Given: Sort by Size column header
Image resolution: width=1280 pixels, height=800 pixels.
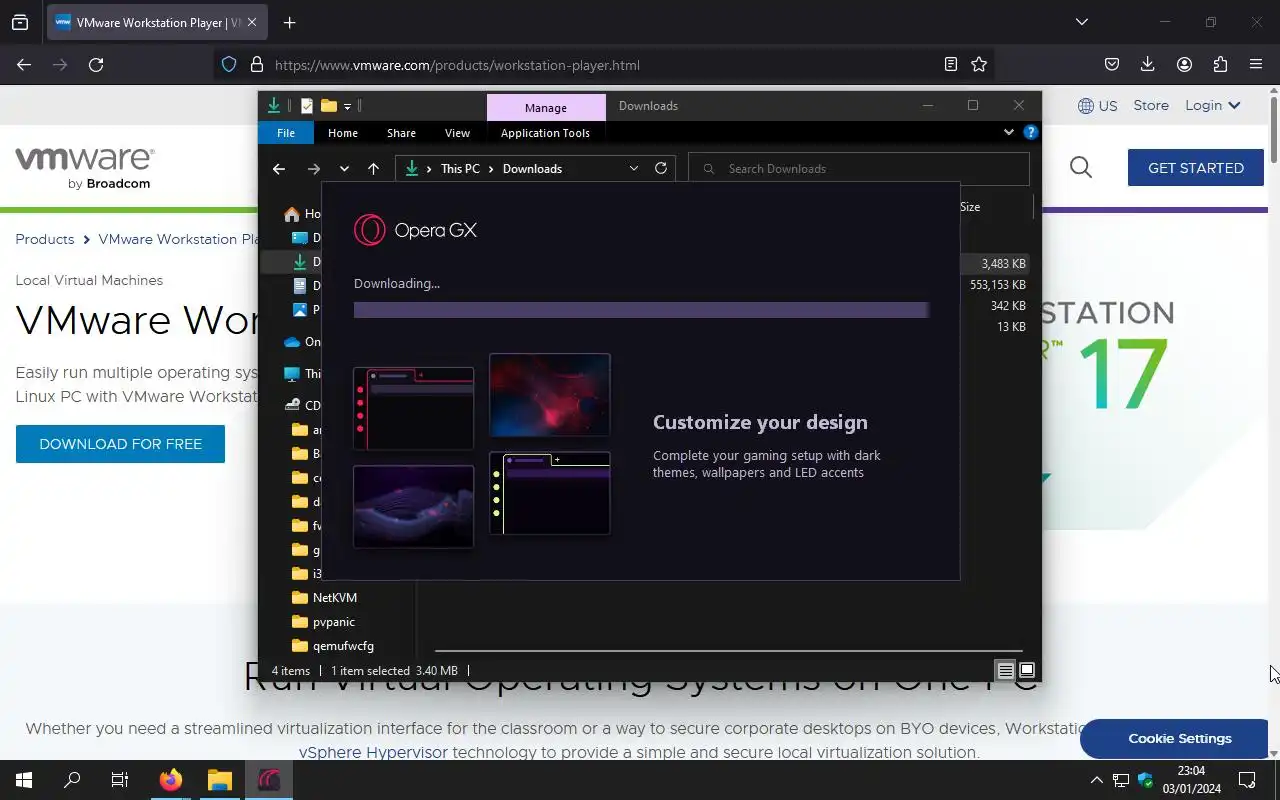Looking at the screenshot, I should tap(970, 207).
